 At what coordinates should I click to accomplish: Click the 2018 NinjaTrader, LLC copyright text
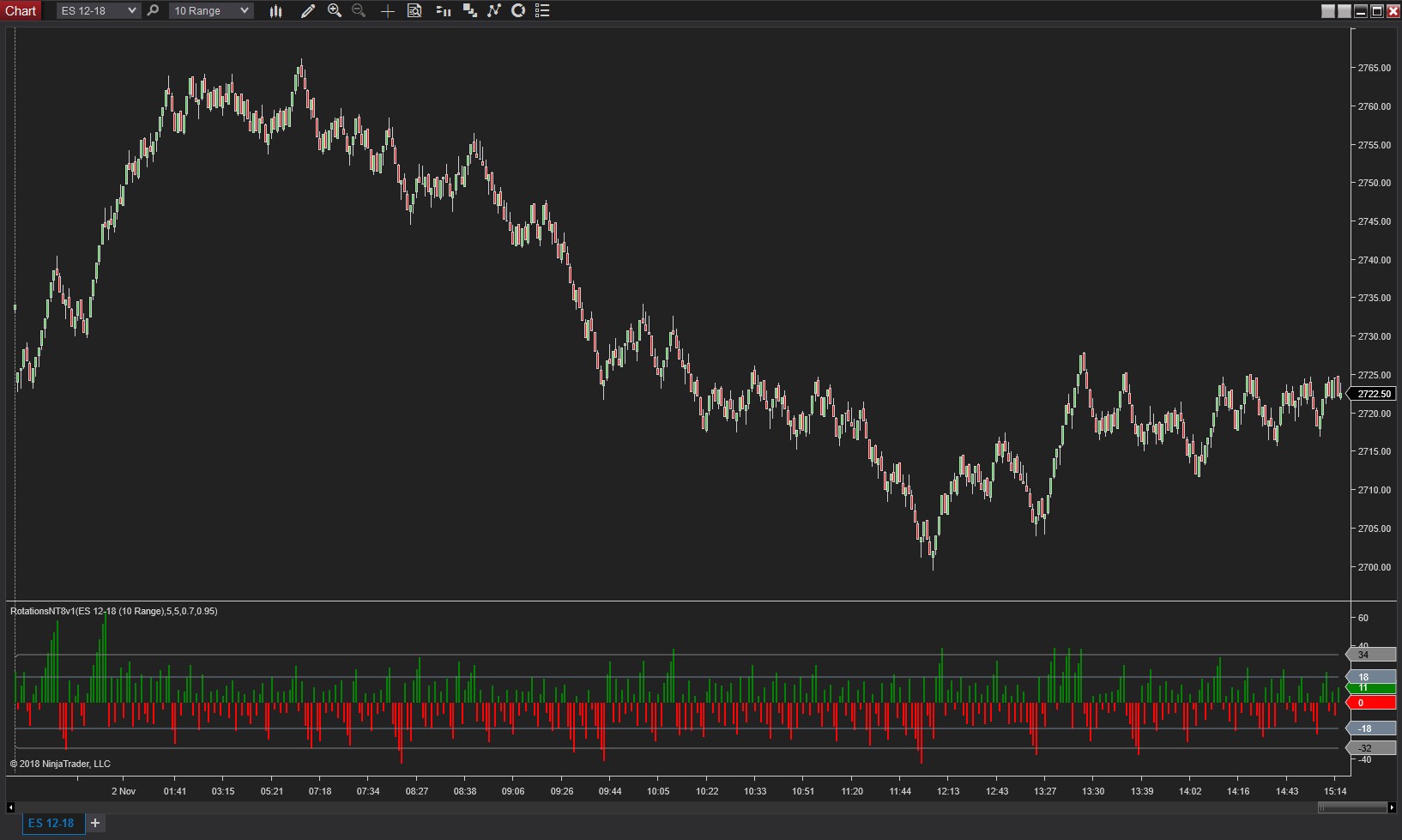click(x=60, y=764)
